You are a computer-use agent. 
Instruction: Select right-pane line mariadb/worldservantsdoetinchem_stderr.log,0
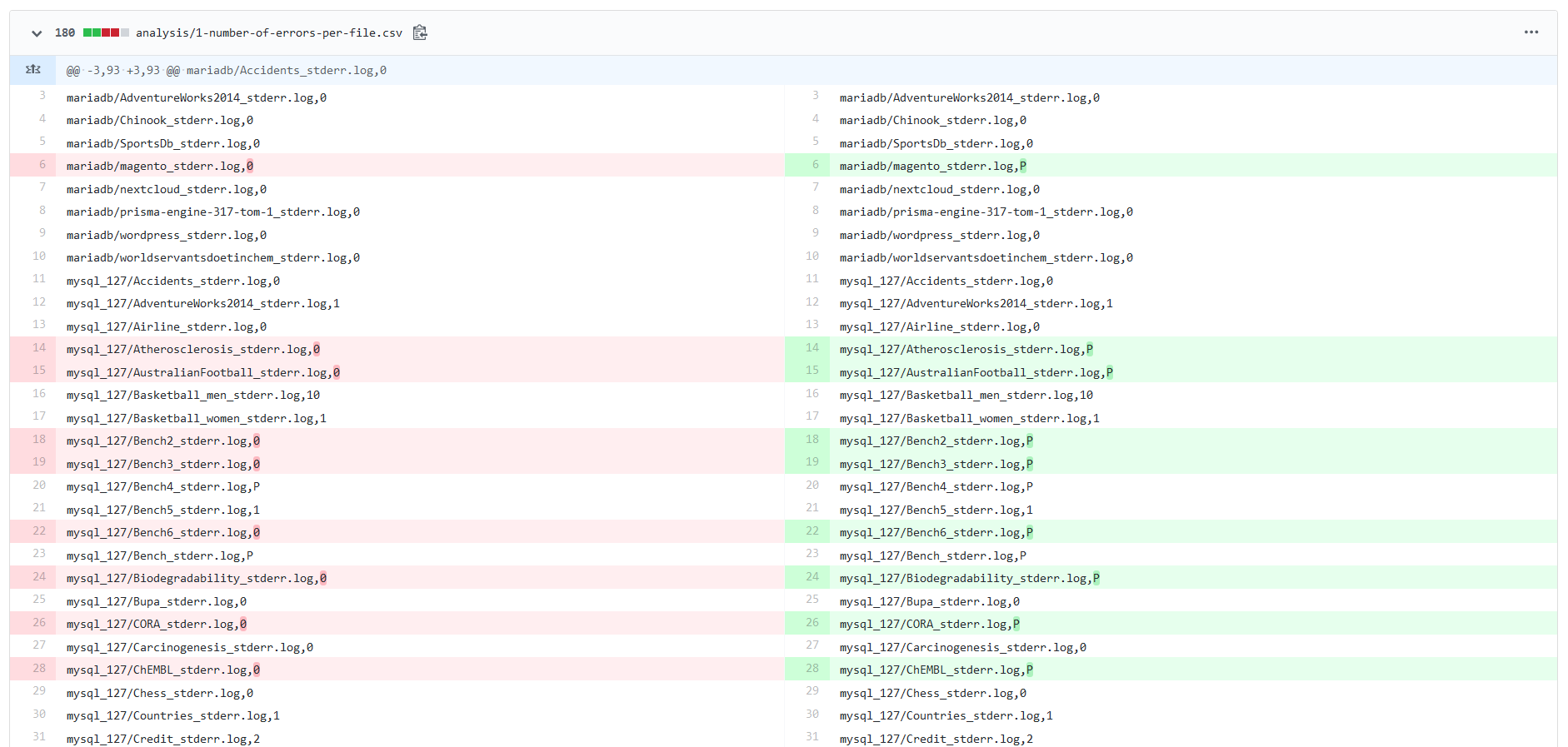tap(986, 258)
